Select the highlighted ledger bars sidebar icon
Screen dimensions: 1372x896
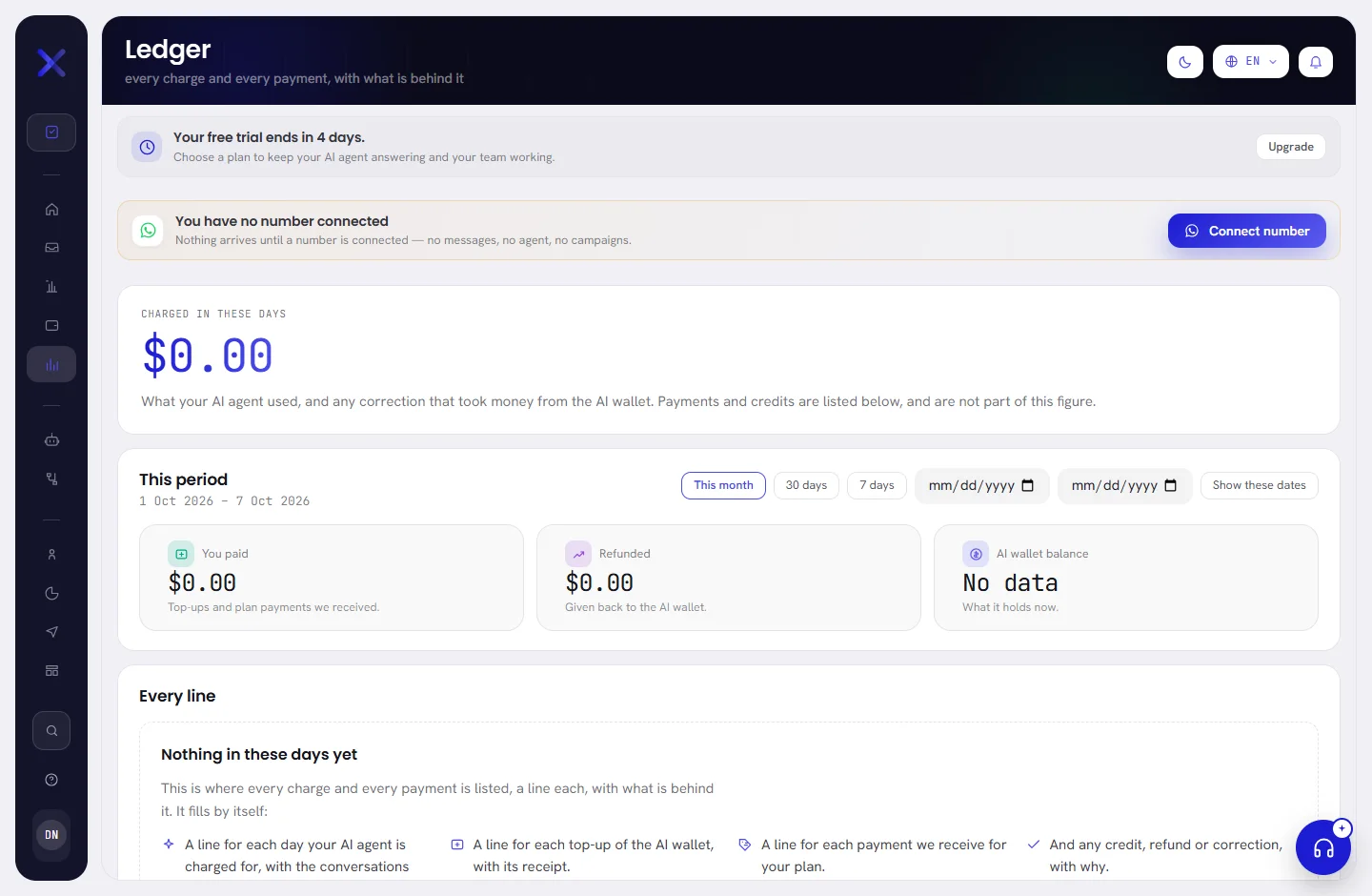(x=51, y=364)
